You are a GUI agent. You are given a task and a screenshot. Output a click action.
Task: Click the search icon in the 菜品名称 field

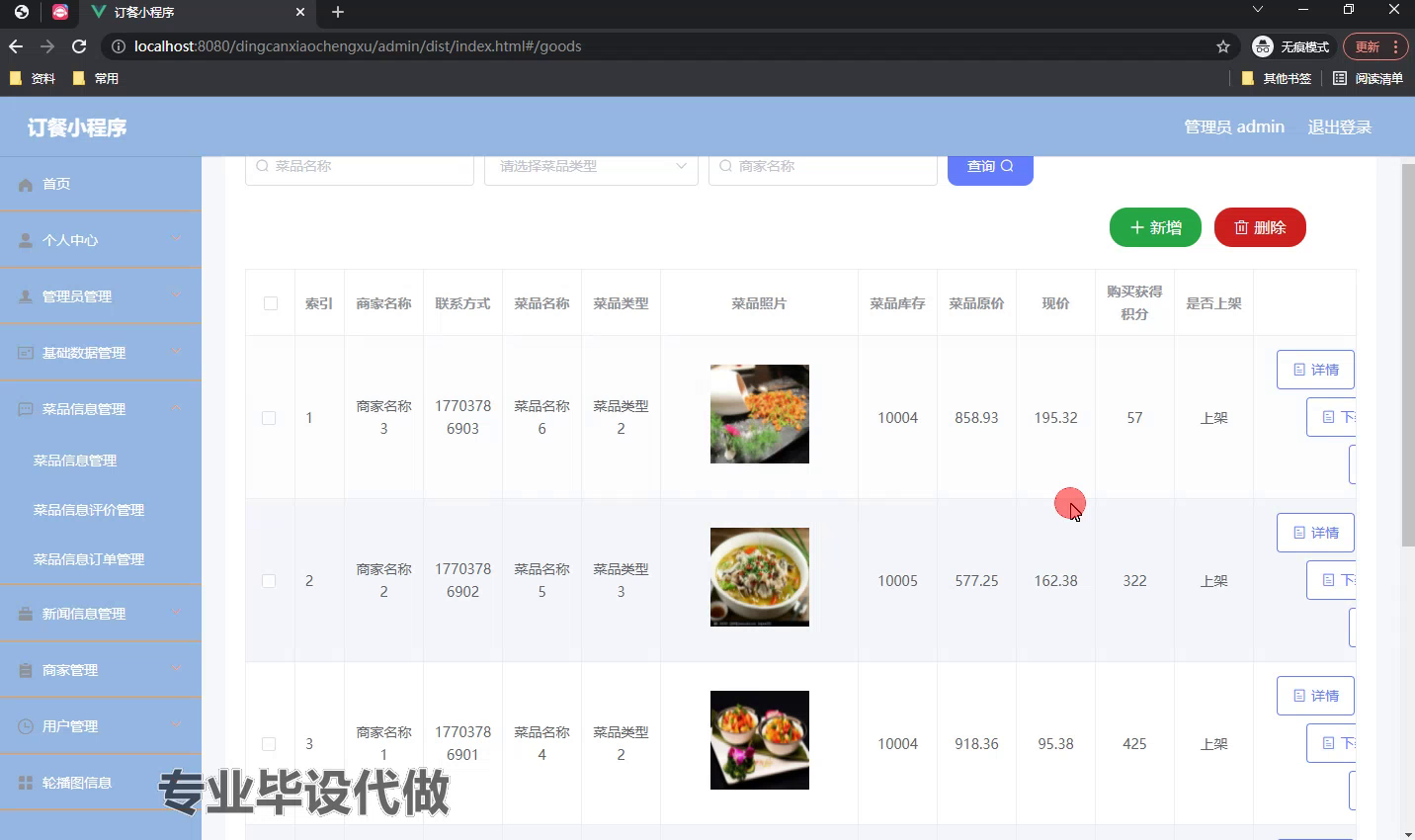(x=262, y=166)
